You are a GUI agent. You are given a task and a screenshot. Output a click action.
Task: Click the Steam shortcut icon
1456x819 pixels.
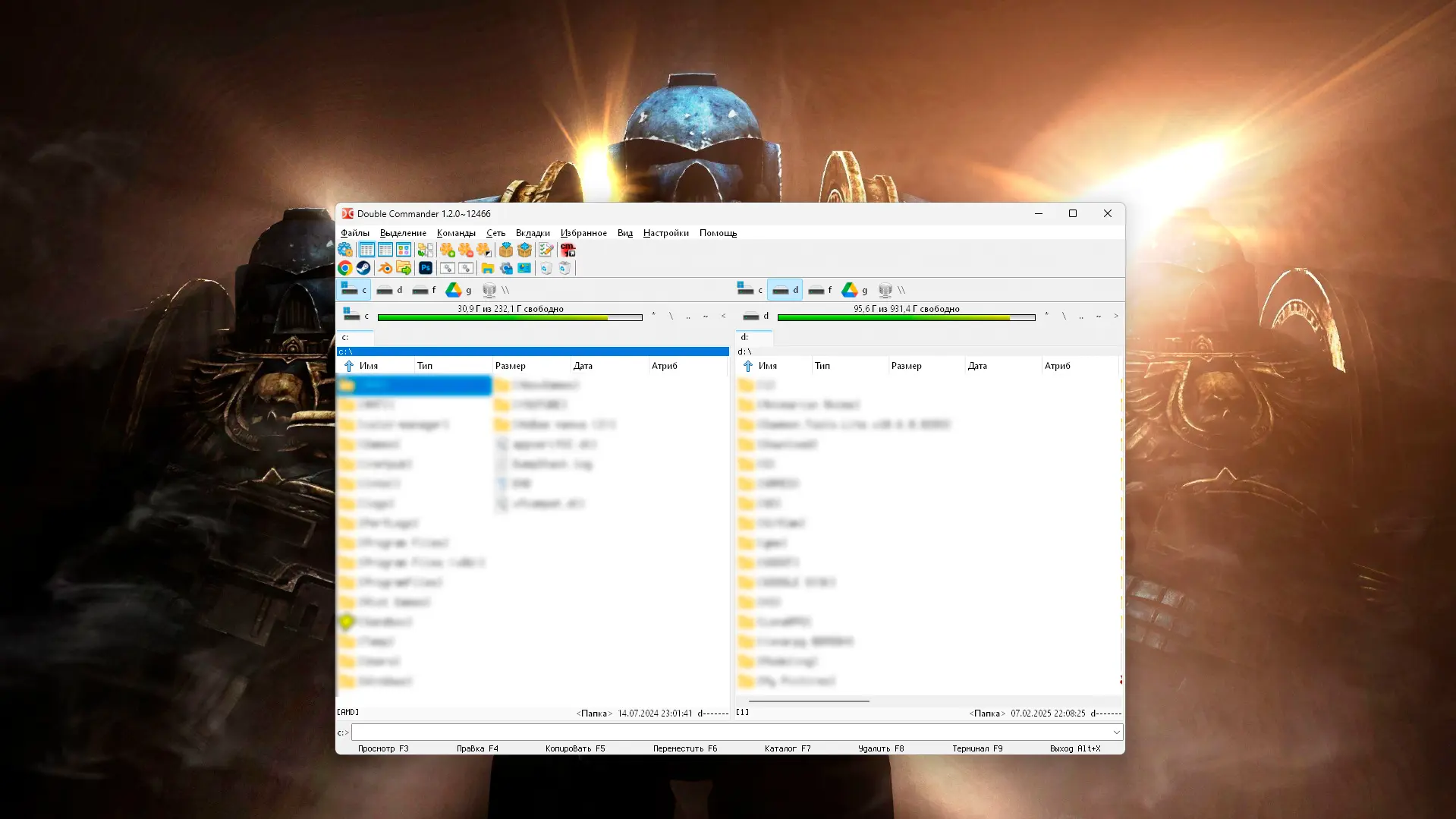click(363, 268)
